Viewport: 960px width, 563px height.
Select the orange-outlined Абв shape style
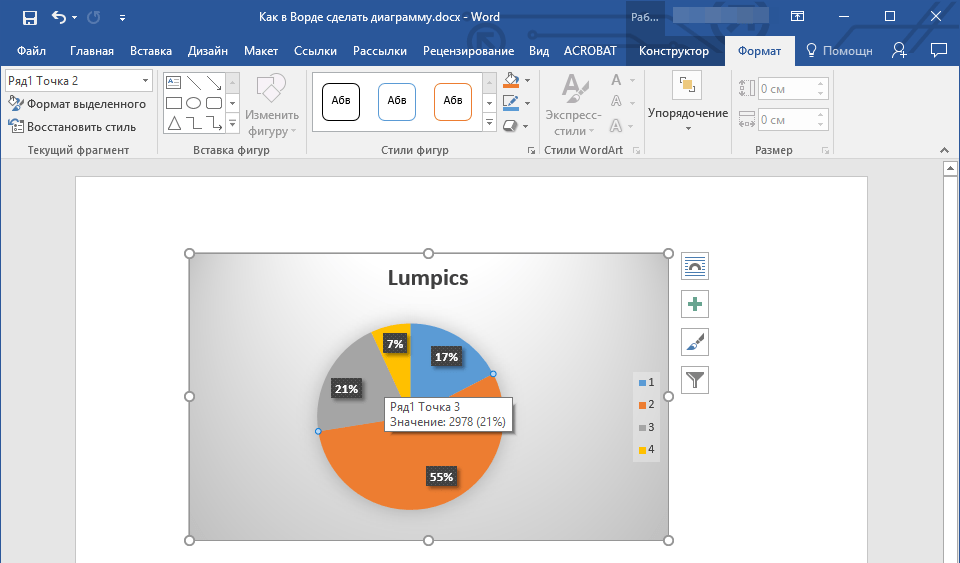[x=453, y=101]
